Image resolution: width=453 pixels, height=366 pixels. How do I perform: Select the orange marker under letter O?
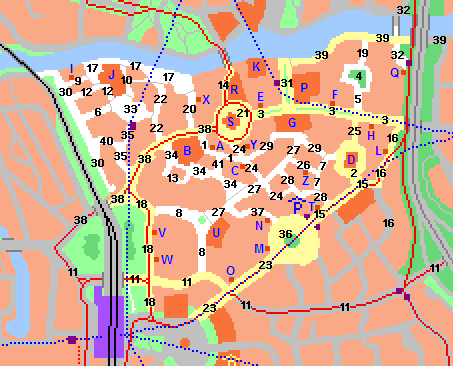click(x=231, y=279)
